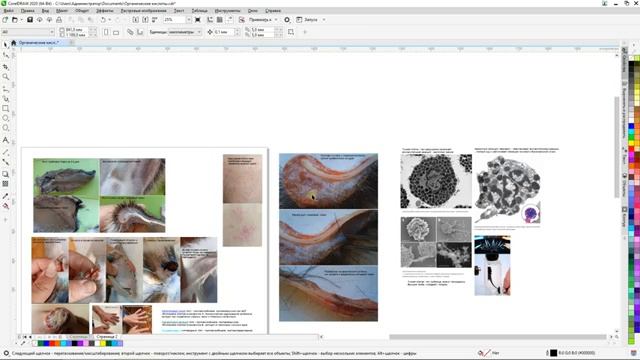Select the Ellipse tool
This screenshot has width=640, height=360.
tap(5, 118)
